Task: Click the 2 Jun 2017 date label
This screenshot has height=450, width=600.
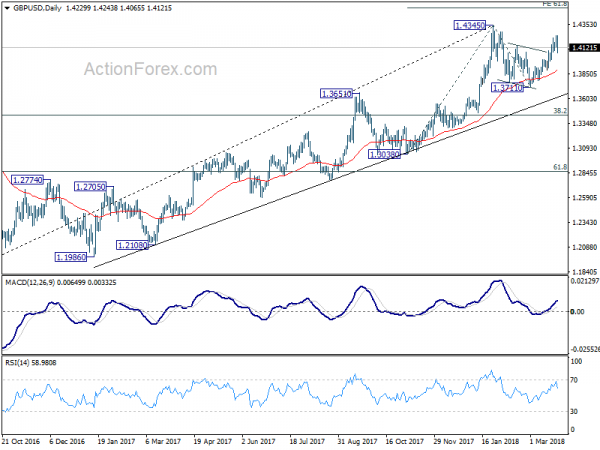Action: [259, 441]
